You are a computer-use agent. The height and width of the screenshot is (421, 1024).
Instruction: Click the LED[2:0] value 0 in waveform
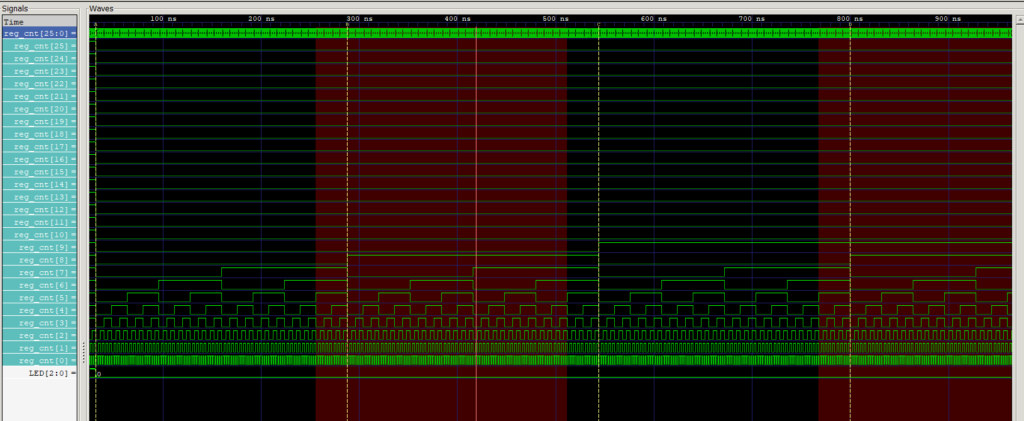[99, 374]
